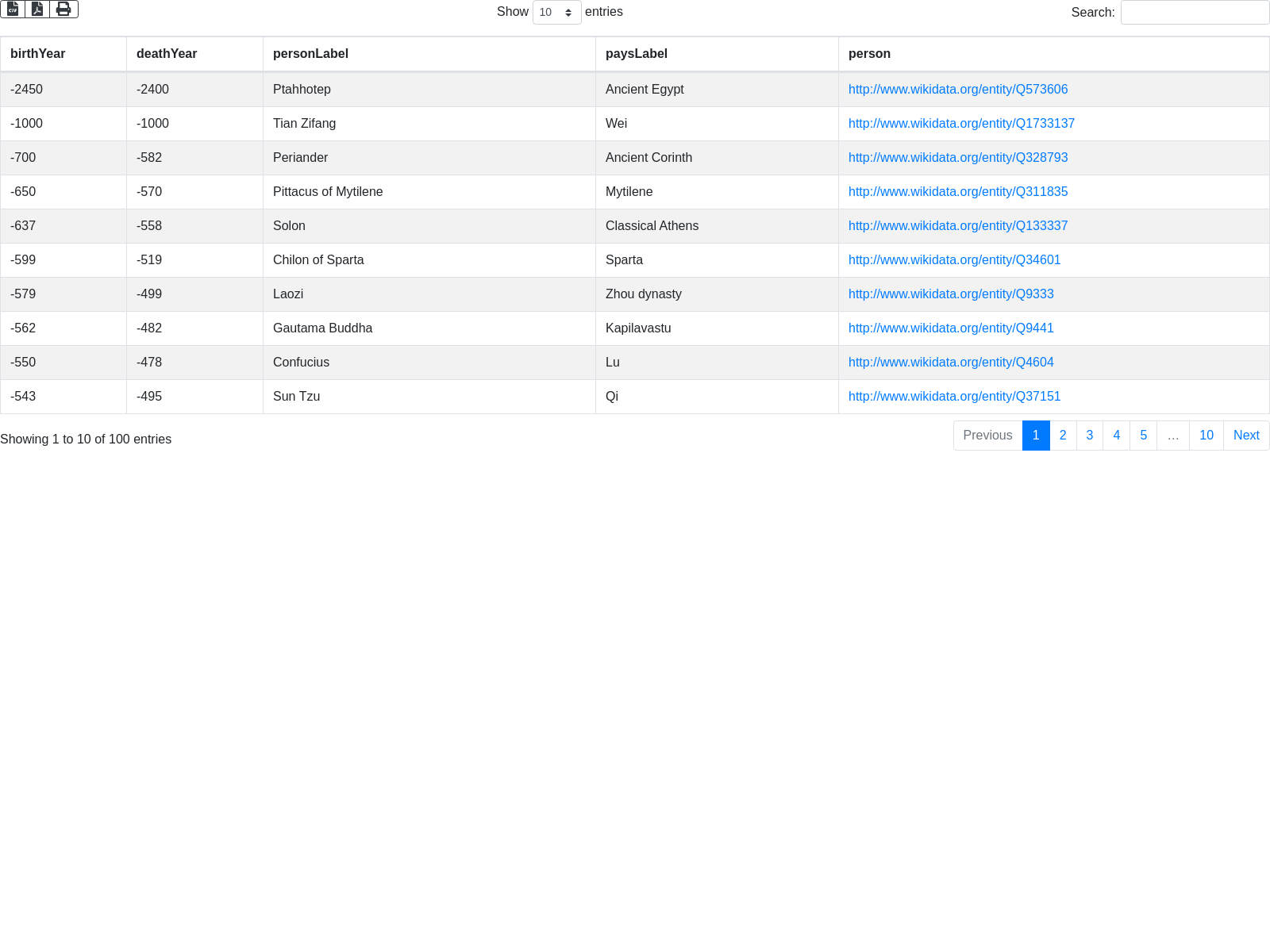Visit Solon's Wikidata link Q133337
Viewport: 1270px width, 952px height.
click(x=957, y=226)
